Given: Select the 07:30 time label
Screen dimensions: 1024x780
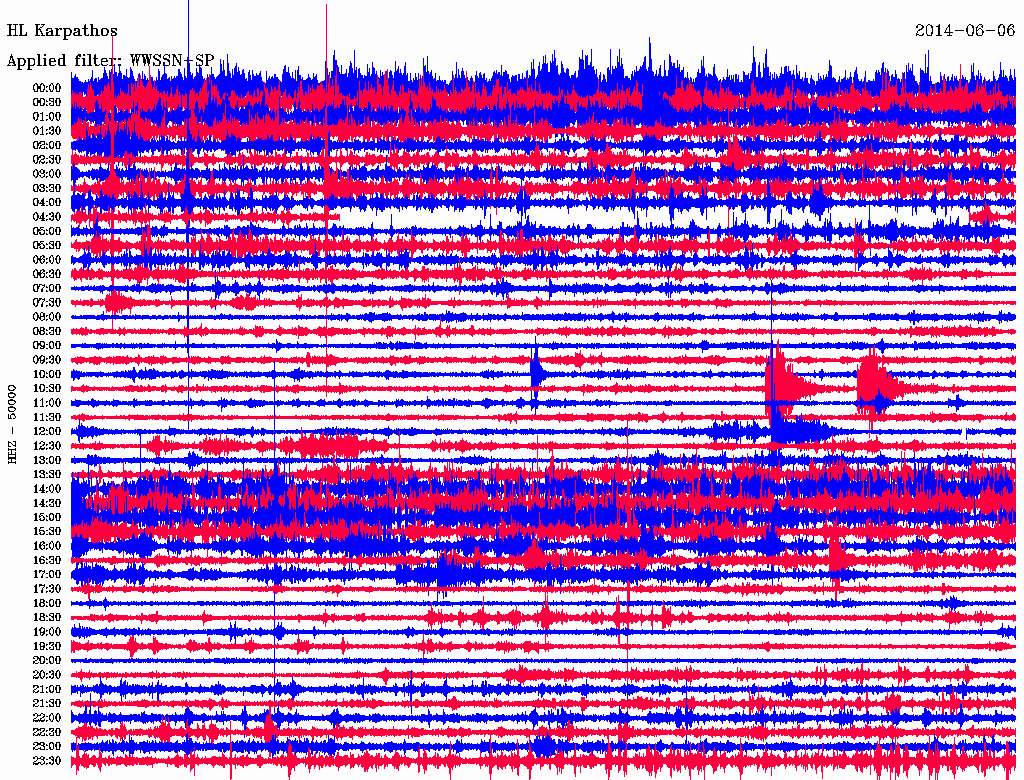Looking at the screenshot, I should [47, 302].
